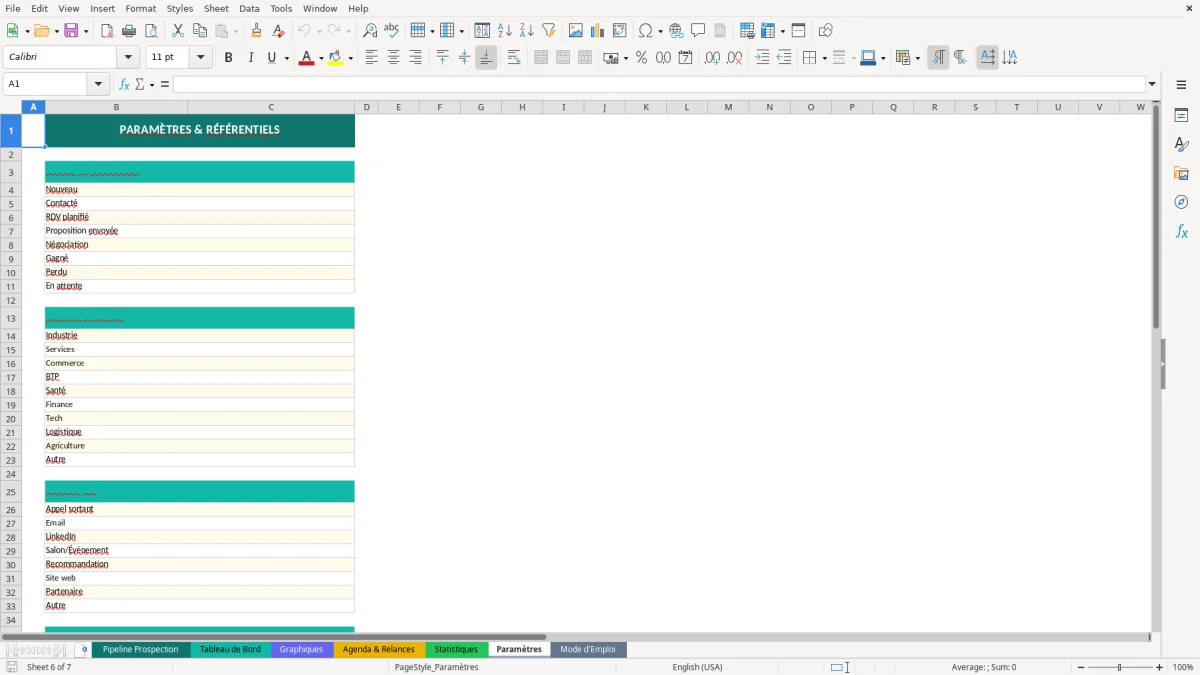Select column header C
This screenshot has height=675, width=1200.
click(271, 107)
